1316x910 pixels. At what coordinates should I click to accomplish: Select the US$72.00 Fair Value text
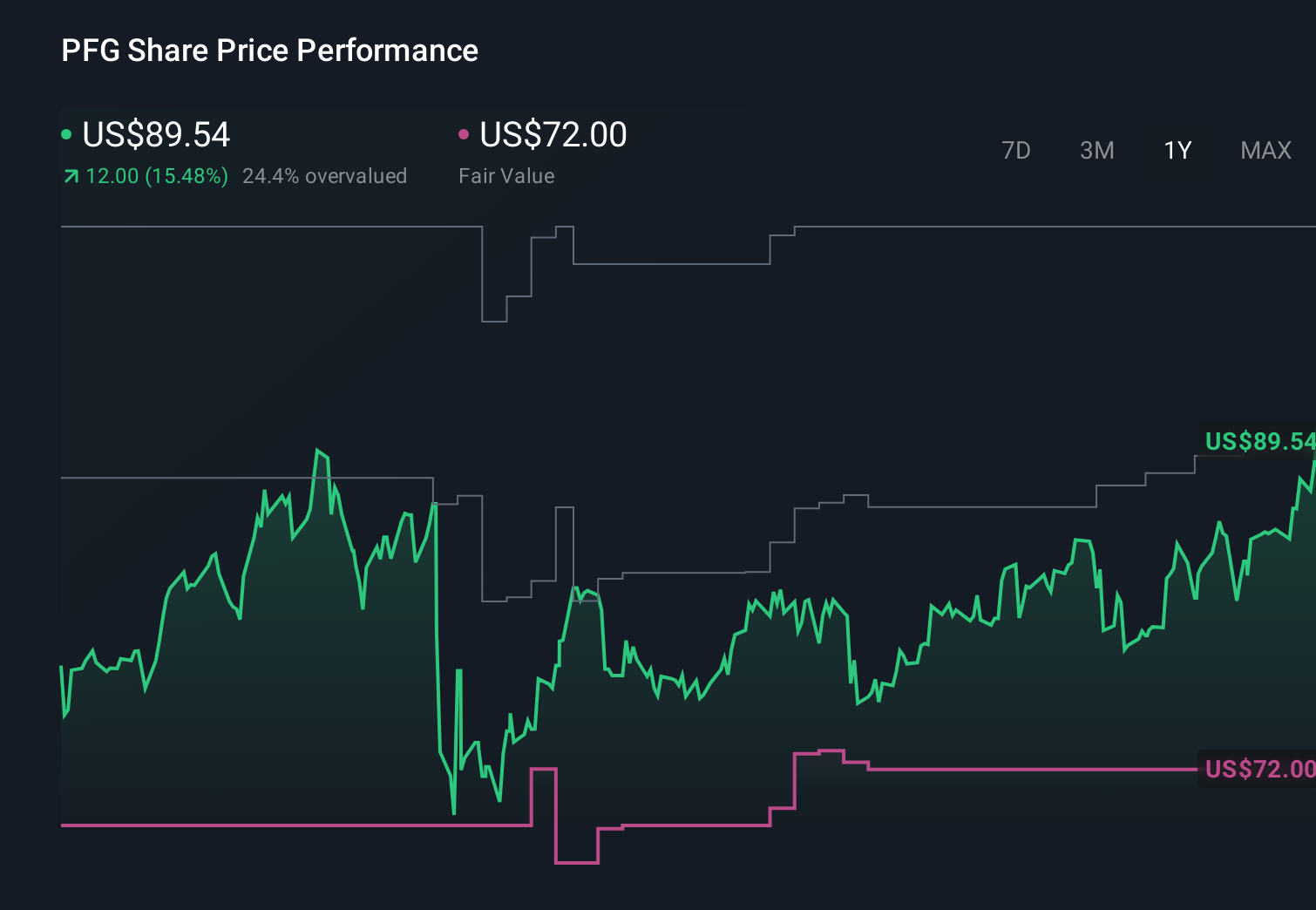point(553,134)
